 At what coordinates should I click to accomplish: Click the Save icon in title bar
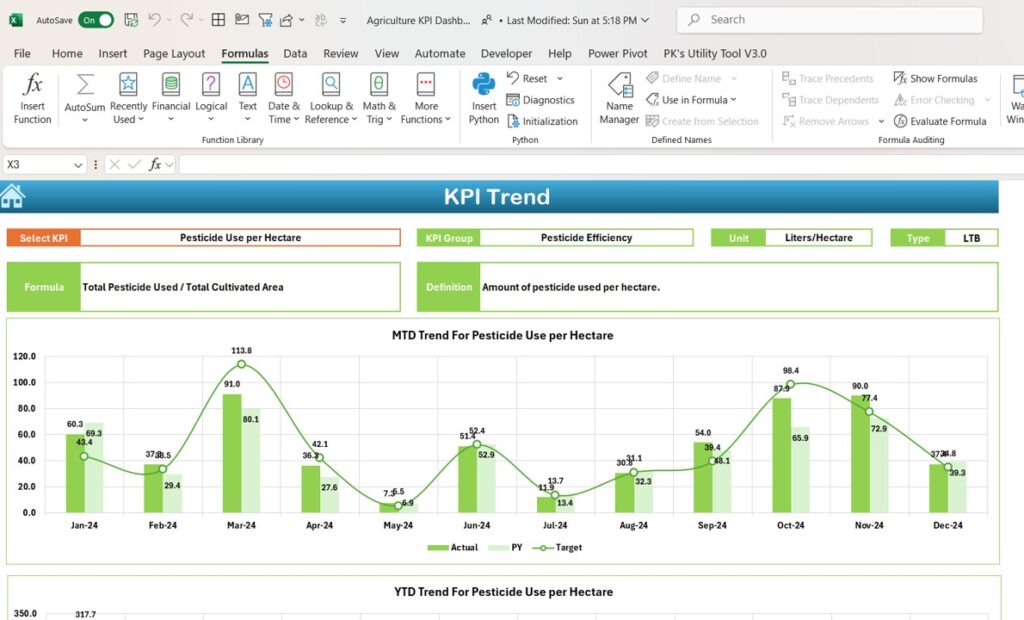131,20
